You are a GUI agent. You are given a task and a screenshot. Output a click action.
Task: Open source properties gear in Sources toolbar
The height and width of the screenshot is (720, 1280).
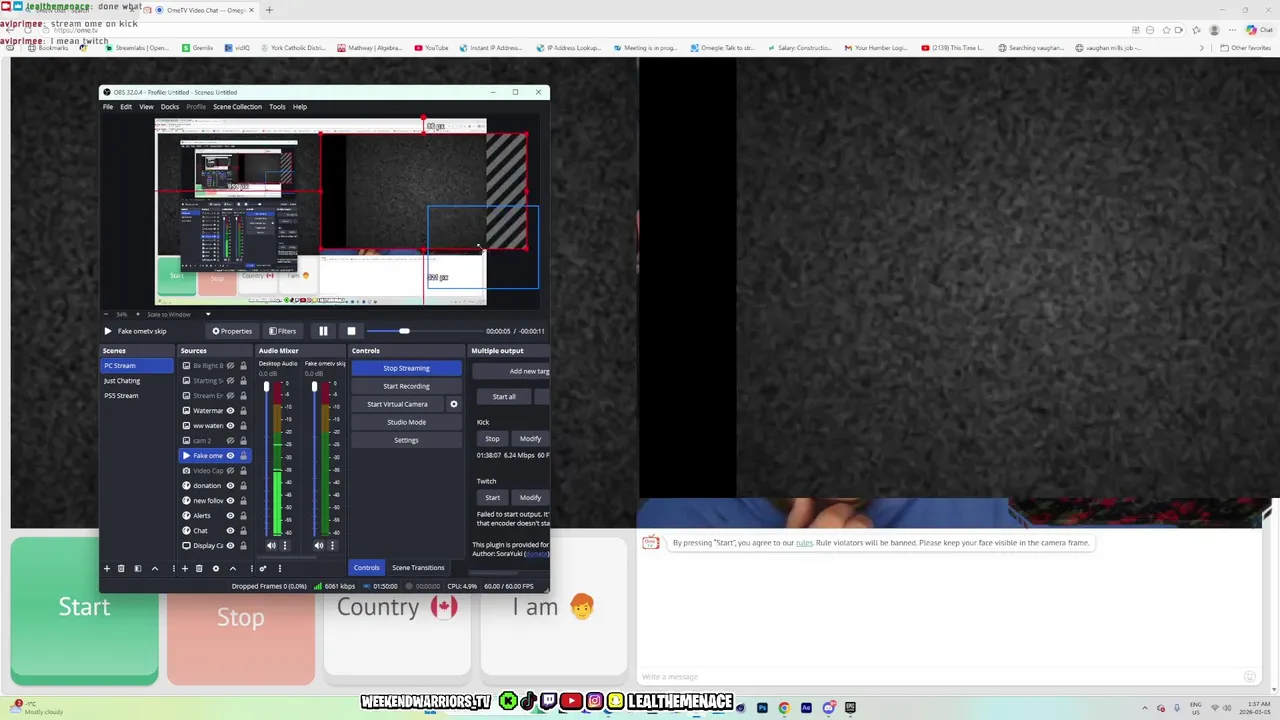215,568
